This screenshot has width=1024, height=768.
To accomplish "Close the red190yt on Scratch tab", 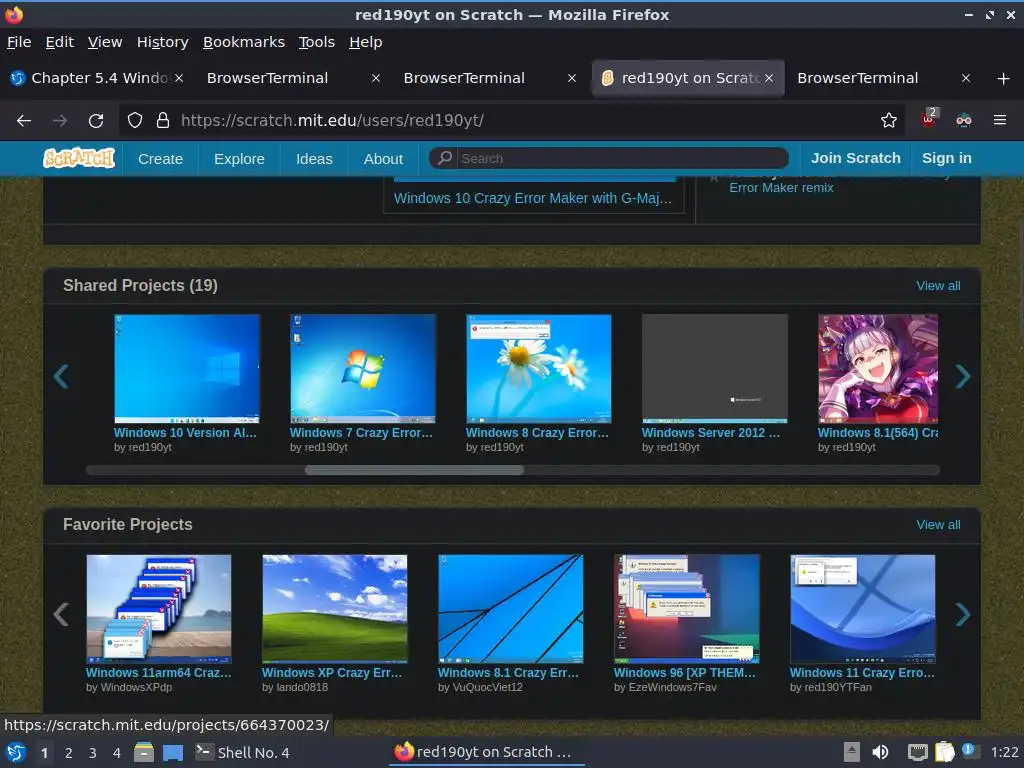I will point(769,78).
